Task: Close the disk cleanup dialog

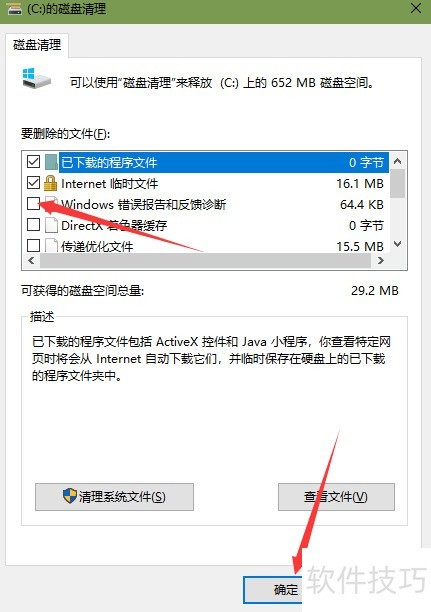Action: (416, 8)
